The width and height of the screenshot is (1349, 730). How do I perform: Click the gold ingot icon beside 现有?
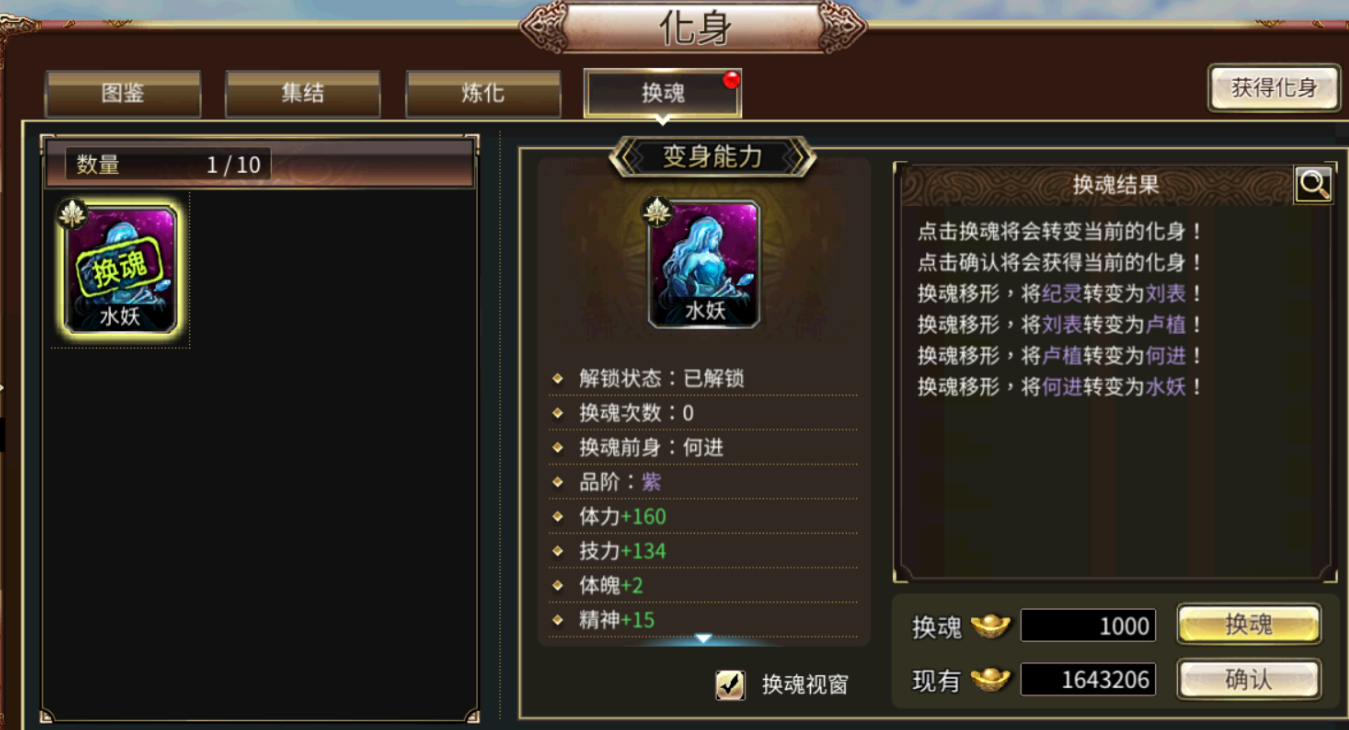coord(991,680)
